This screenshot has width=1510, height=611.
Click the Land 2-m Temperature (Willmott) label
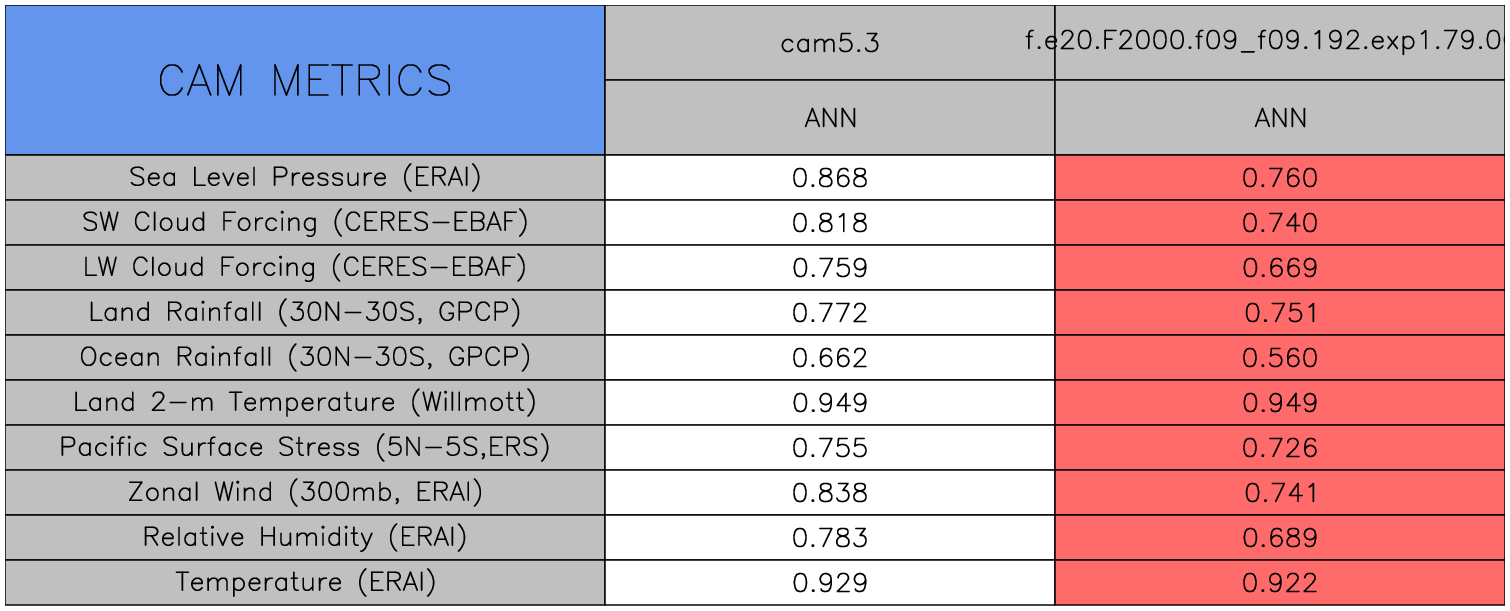click(305, 403)
